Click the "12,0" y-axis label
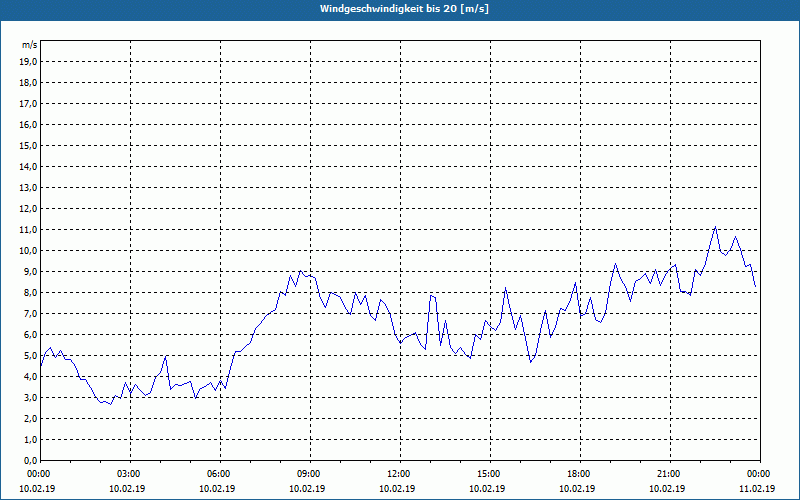800x500 pixels. pyautogui.click(x=28, y=209)
